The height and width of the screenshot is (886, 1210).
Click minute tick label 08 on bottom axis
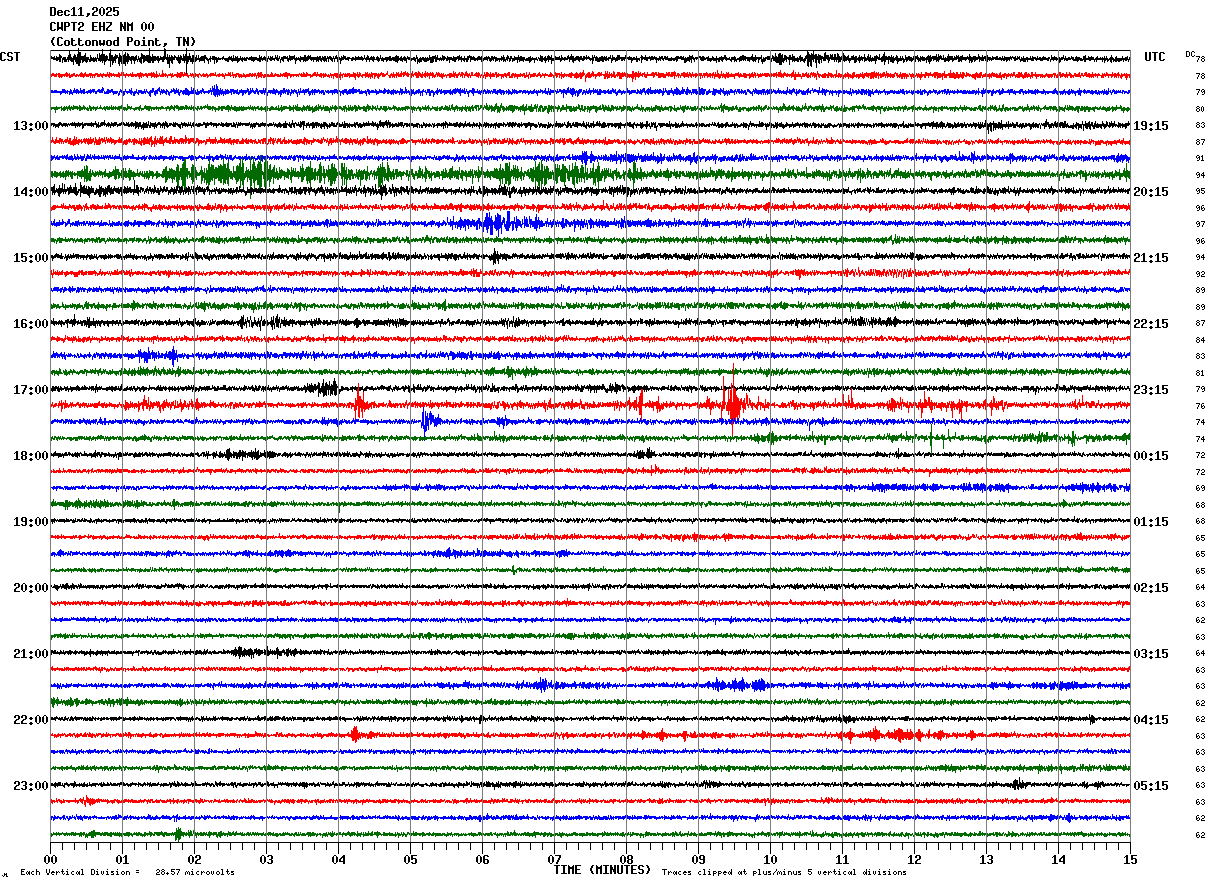[x=626, y=859]
